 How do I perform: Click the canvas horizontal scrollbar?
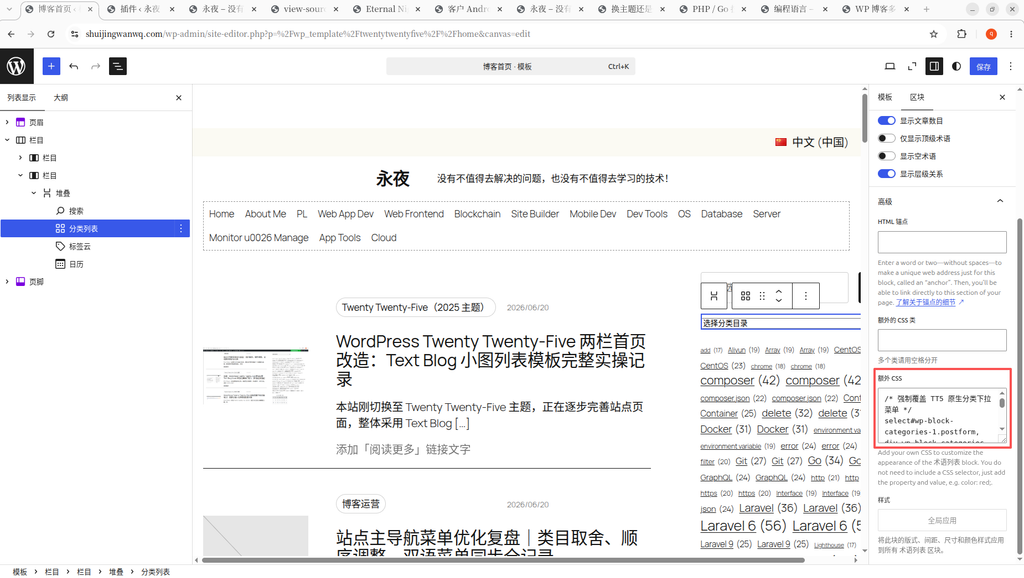coord(503,560)
